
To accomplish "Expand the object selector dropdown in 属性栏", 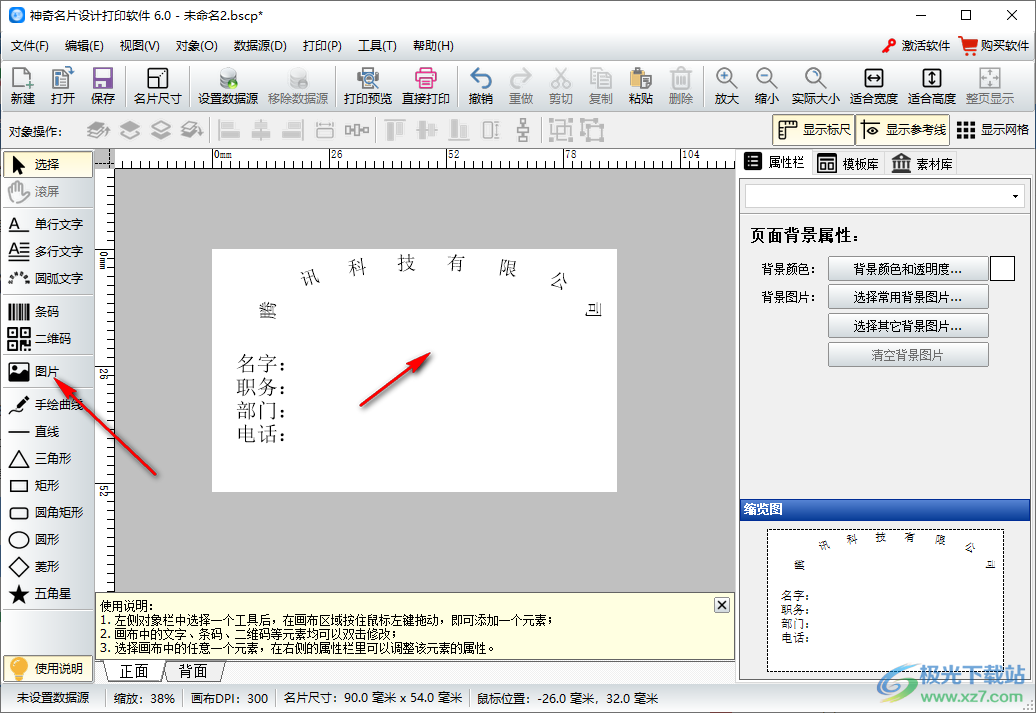I will [1016, 196].
